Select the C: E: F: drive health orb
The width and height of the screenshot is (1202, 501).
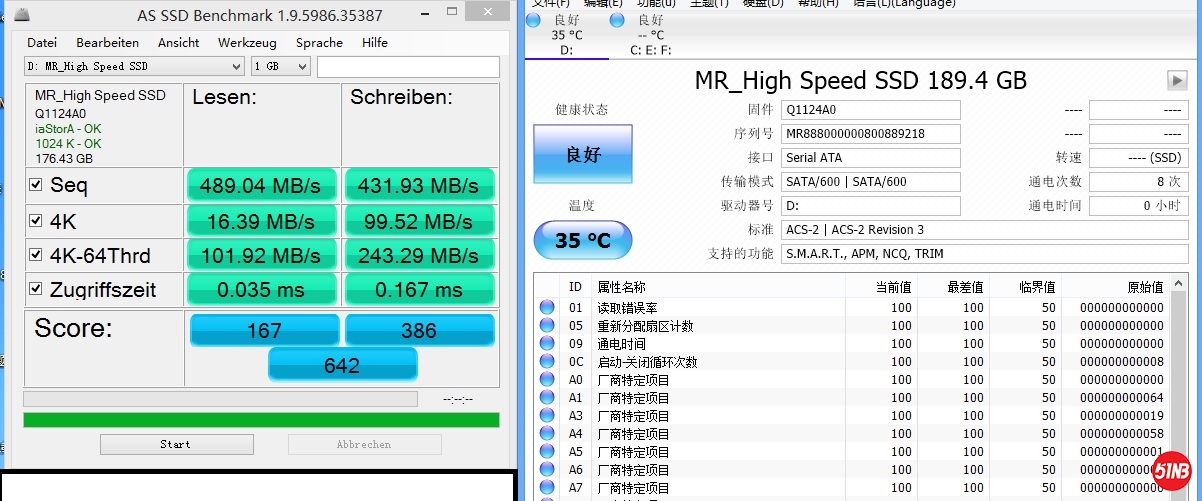[x=617, y=20]
